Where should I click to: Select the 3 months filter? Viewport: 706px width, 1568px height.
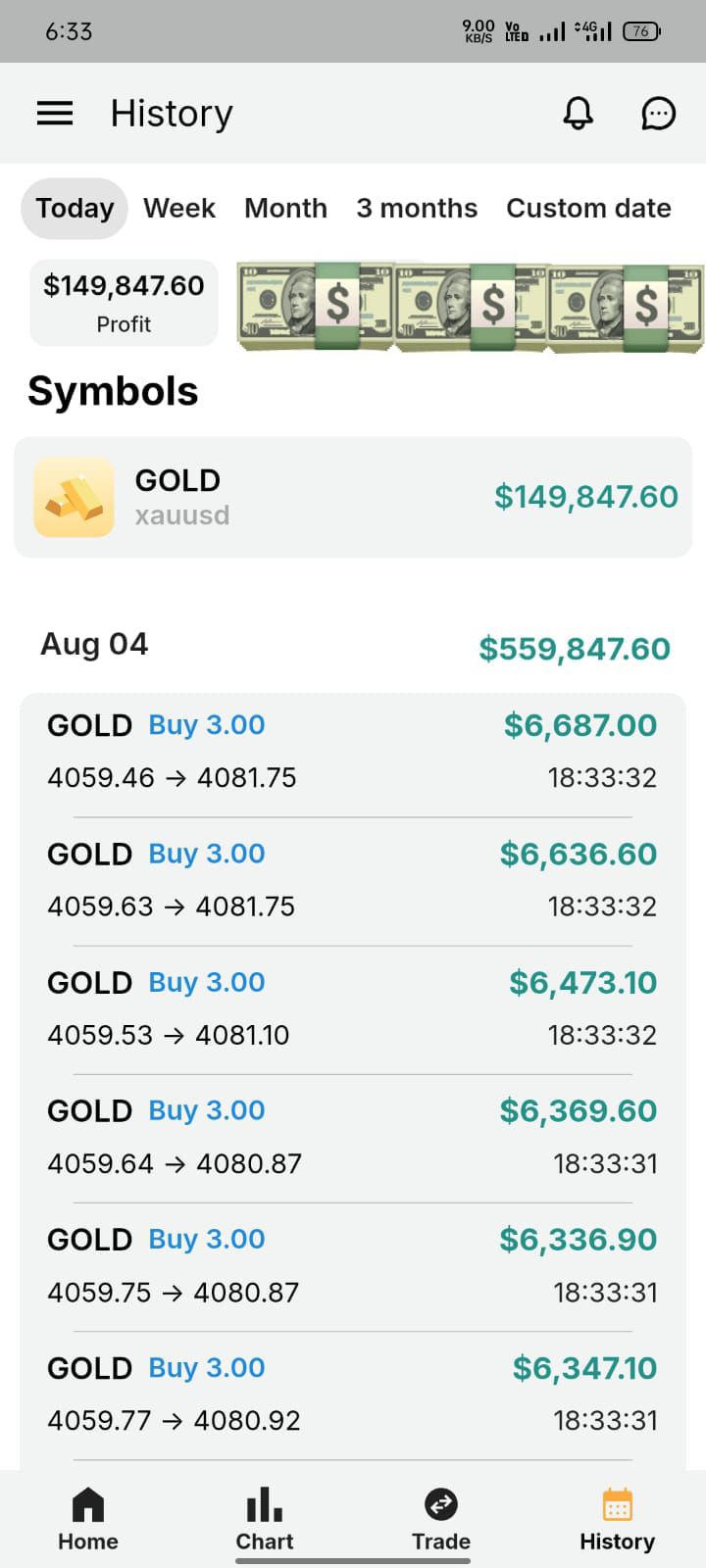coord(417,208)
